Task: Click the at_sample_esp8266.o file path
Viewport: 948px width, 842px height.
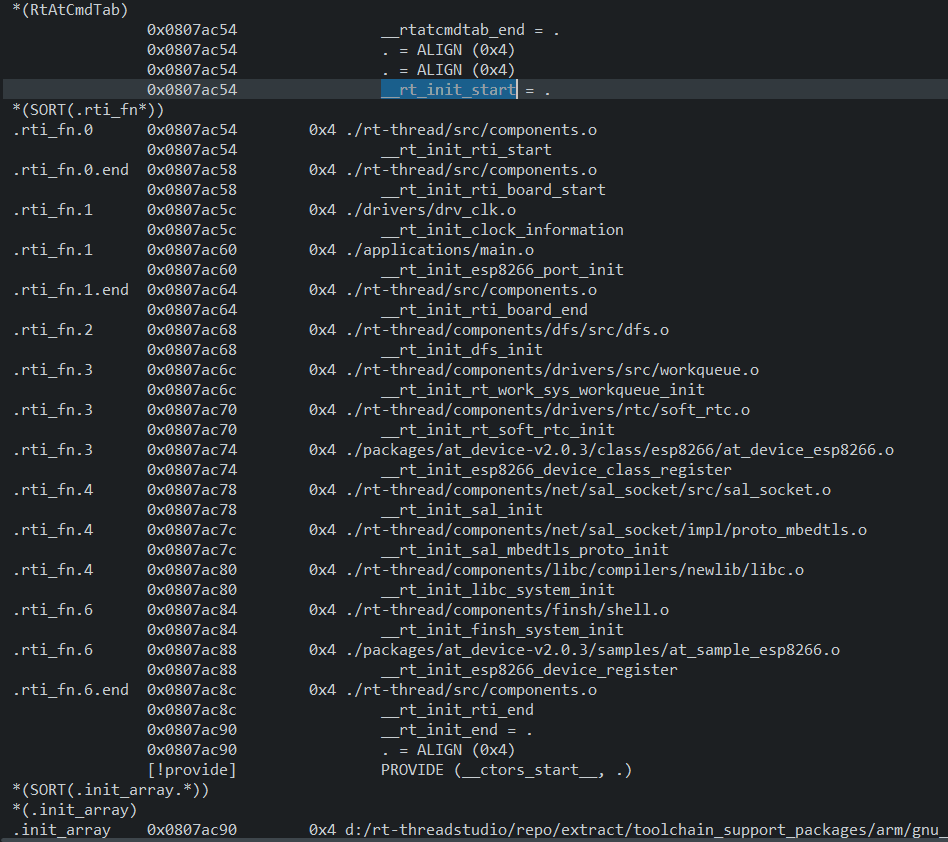Action: pos(592,650)
